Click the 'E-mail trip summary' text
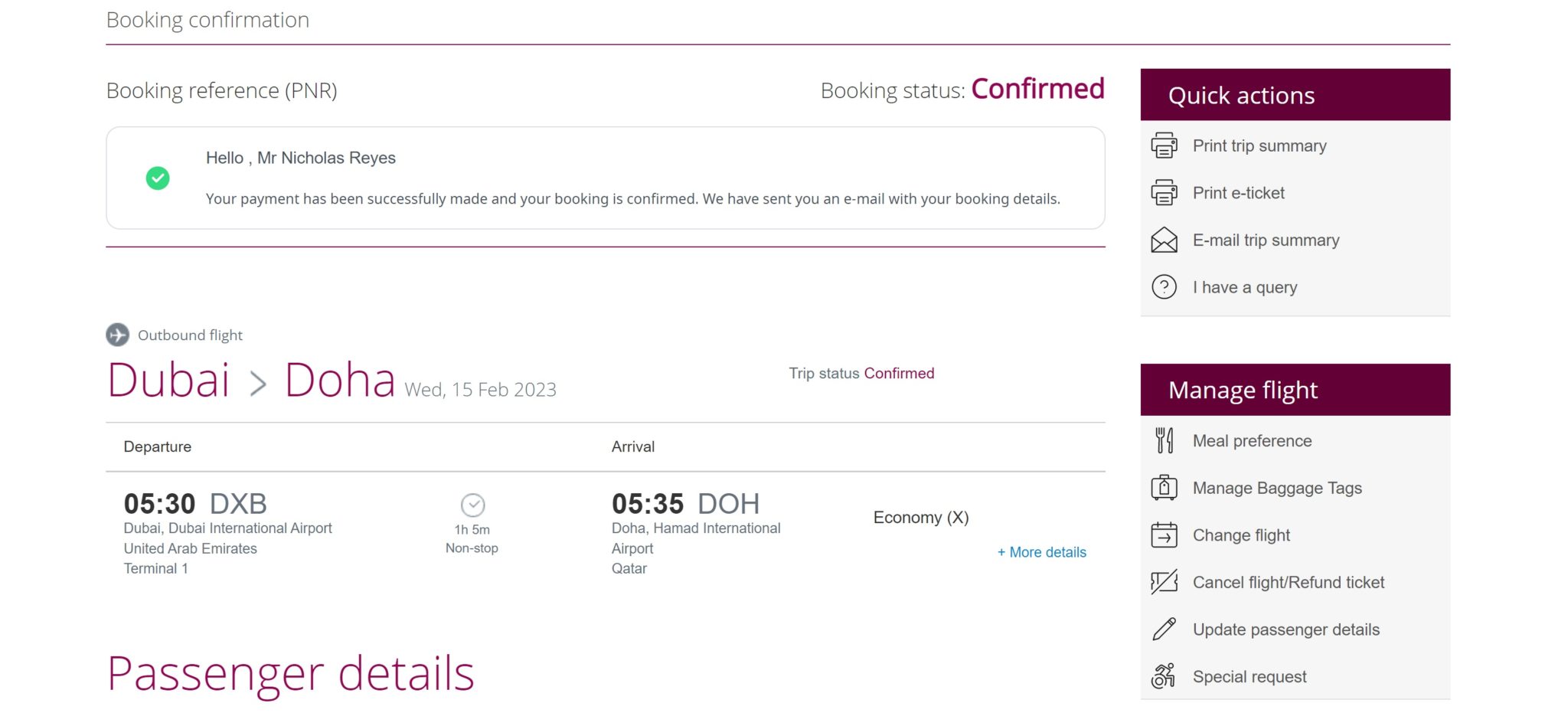 (1265, 240)
